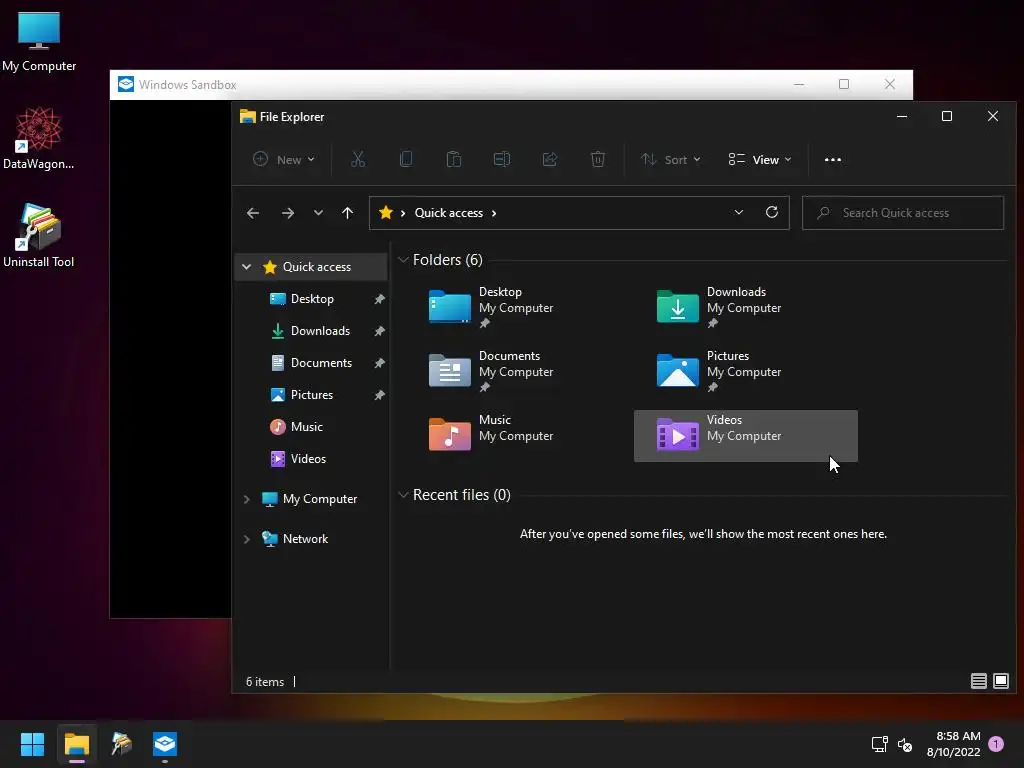Select the Downloads folder tile
The width and height of the screenshot is (1024, 768).
tap(745, 307)
